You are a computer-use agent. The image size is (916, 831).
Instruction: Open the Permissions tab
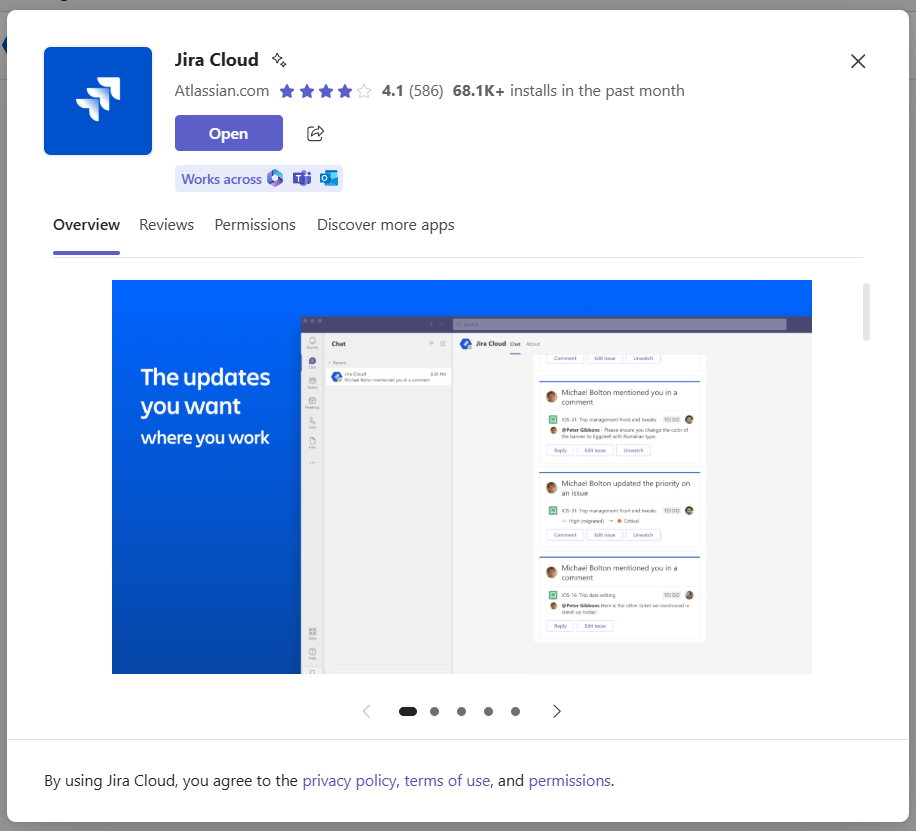point(255,225)
